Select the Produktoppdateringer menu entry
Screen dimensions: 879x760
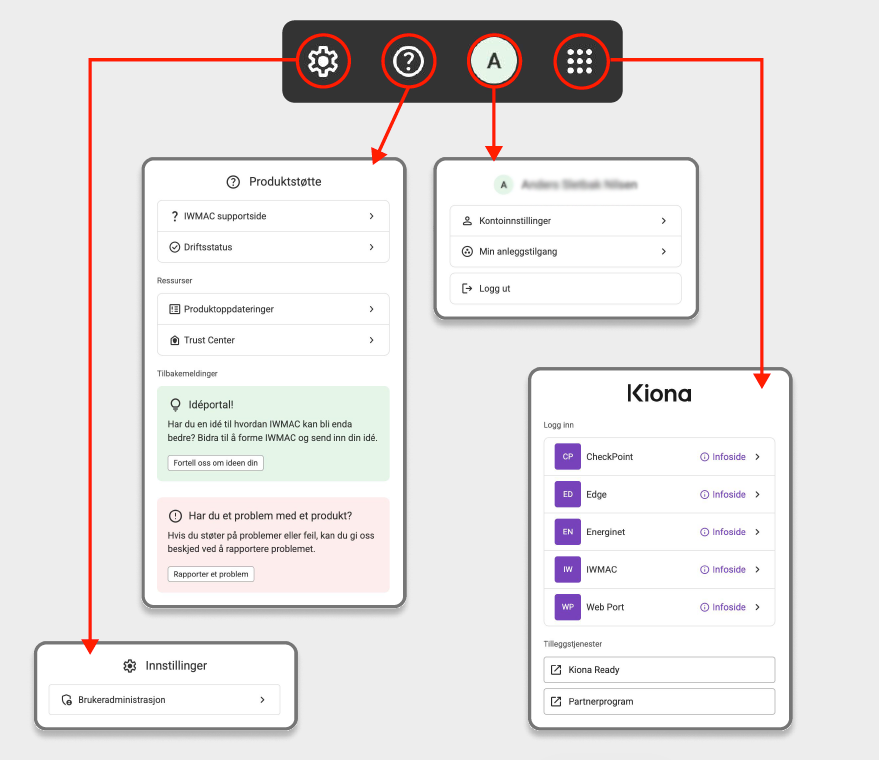[273, 309]
